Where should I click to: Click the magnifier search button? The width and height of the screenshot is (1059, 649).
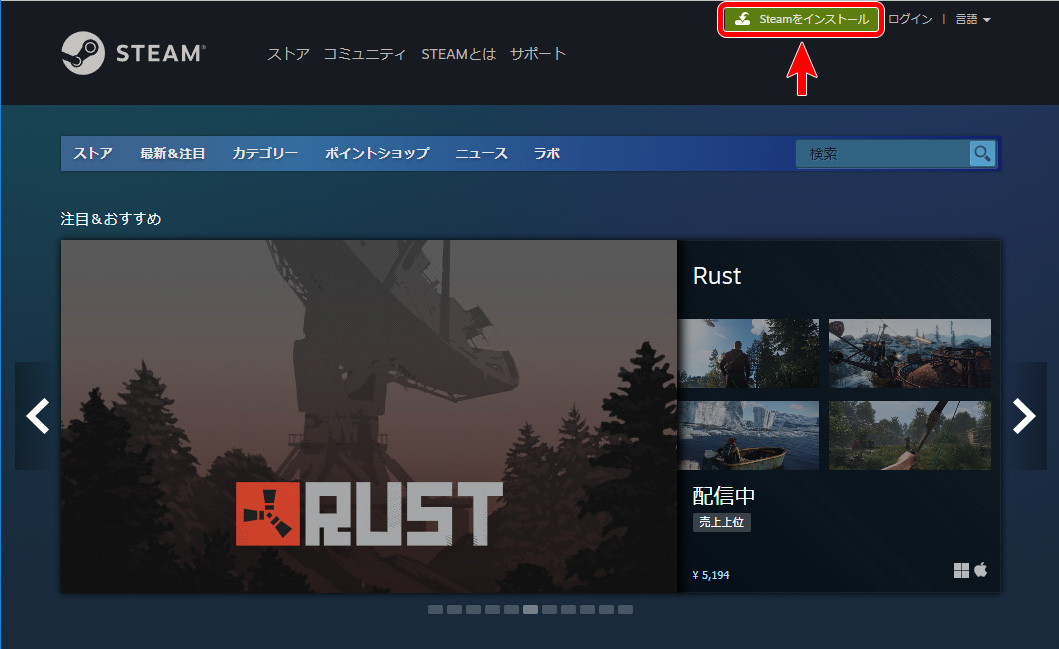[982, 154]
